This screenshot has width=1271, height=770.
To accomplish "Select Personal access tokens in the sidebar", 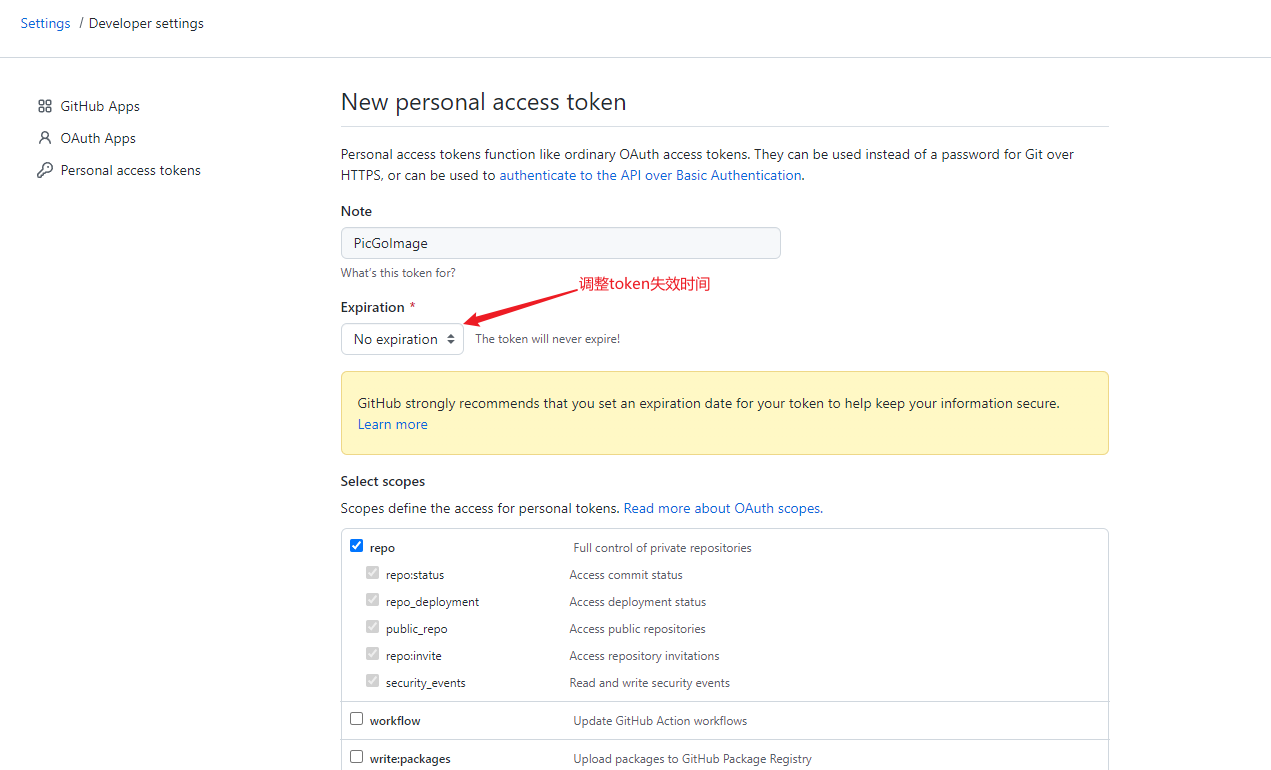I will click(130, 170).
